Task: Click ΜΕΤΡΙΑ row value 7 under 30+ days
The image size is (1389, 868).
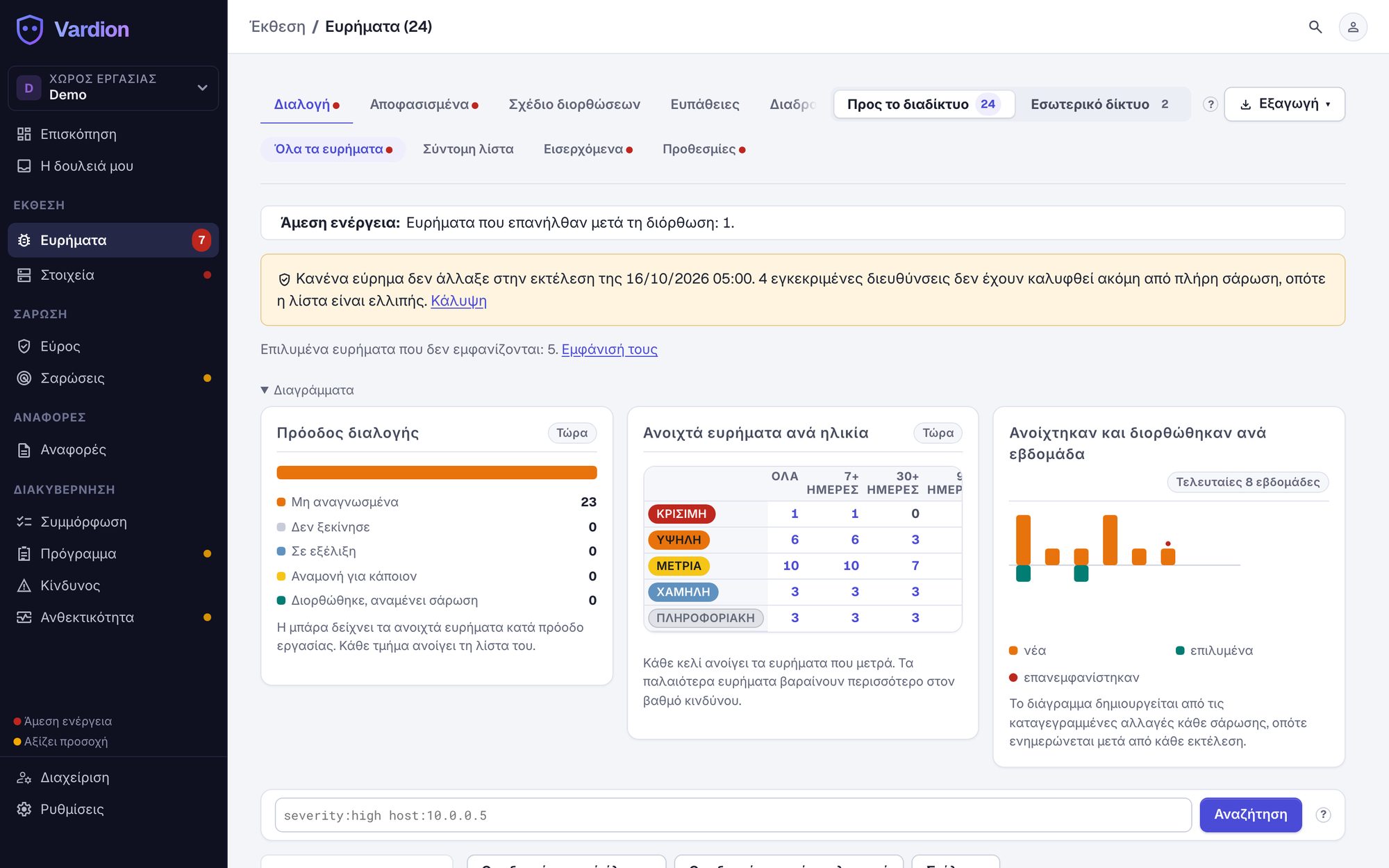Action: [x=915, y=566]
